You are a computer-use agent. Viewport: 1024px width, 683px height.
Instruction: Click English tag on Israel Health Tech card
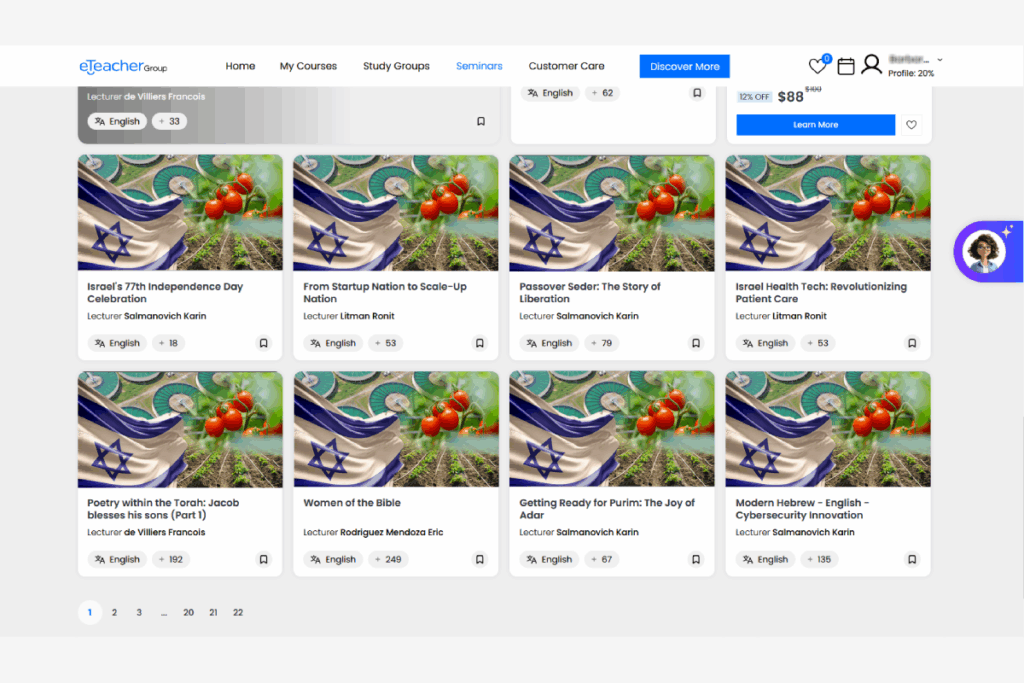(765, 343)
